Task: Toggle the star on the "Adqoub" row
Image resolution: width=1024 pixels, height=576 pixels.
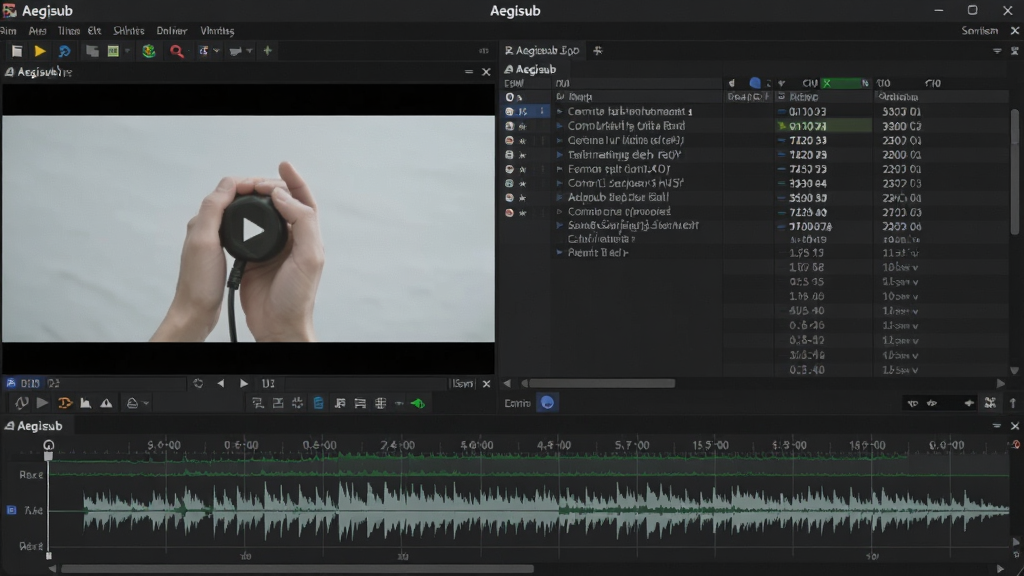Action: click(x=522, y=198)
